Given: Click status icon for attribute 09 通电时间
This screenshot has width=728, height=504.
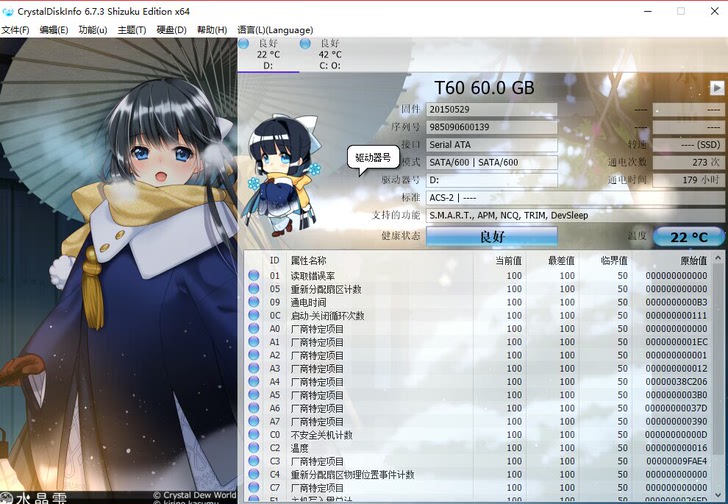Looking at the screenshot, I should point(254,302).
